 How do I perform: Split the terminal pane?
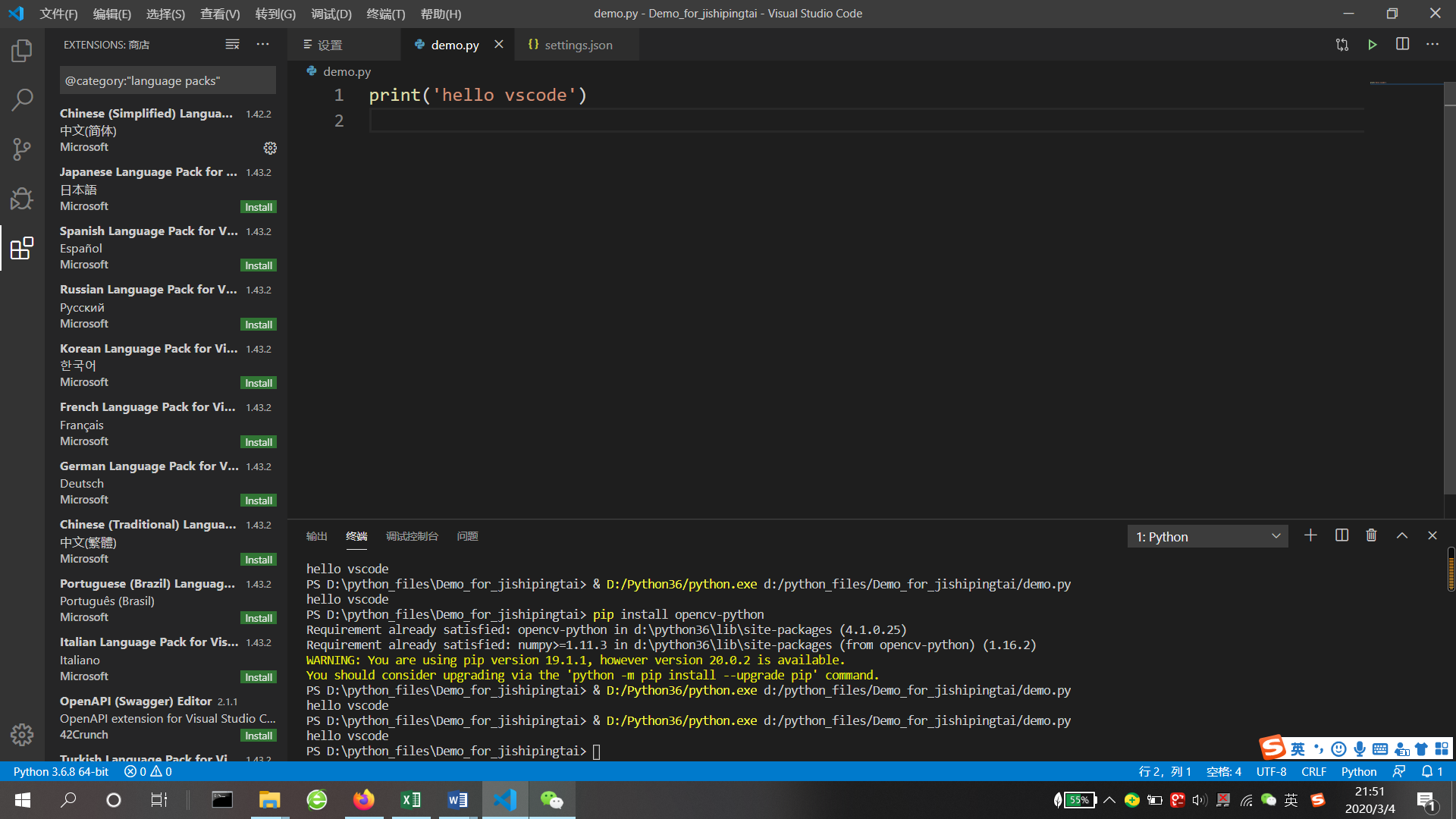pos(1341,535)
